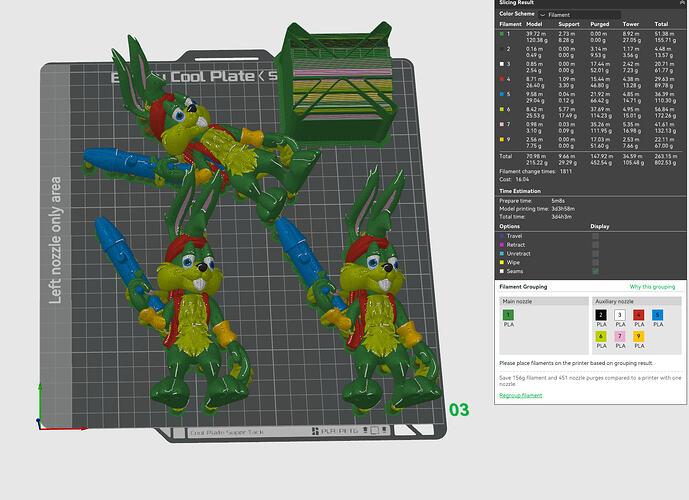The width and height of the screenshot is (689, 500).
Task: Click 'Model printing time' 3d3h58m value
Action: [x=563, y=209]
